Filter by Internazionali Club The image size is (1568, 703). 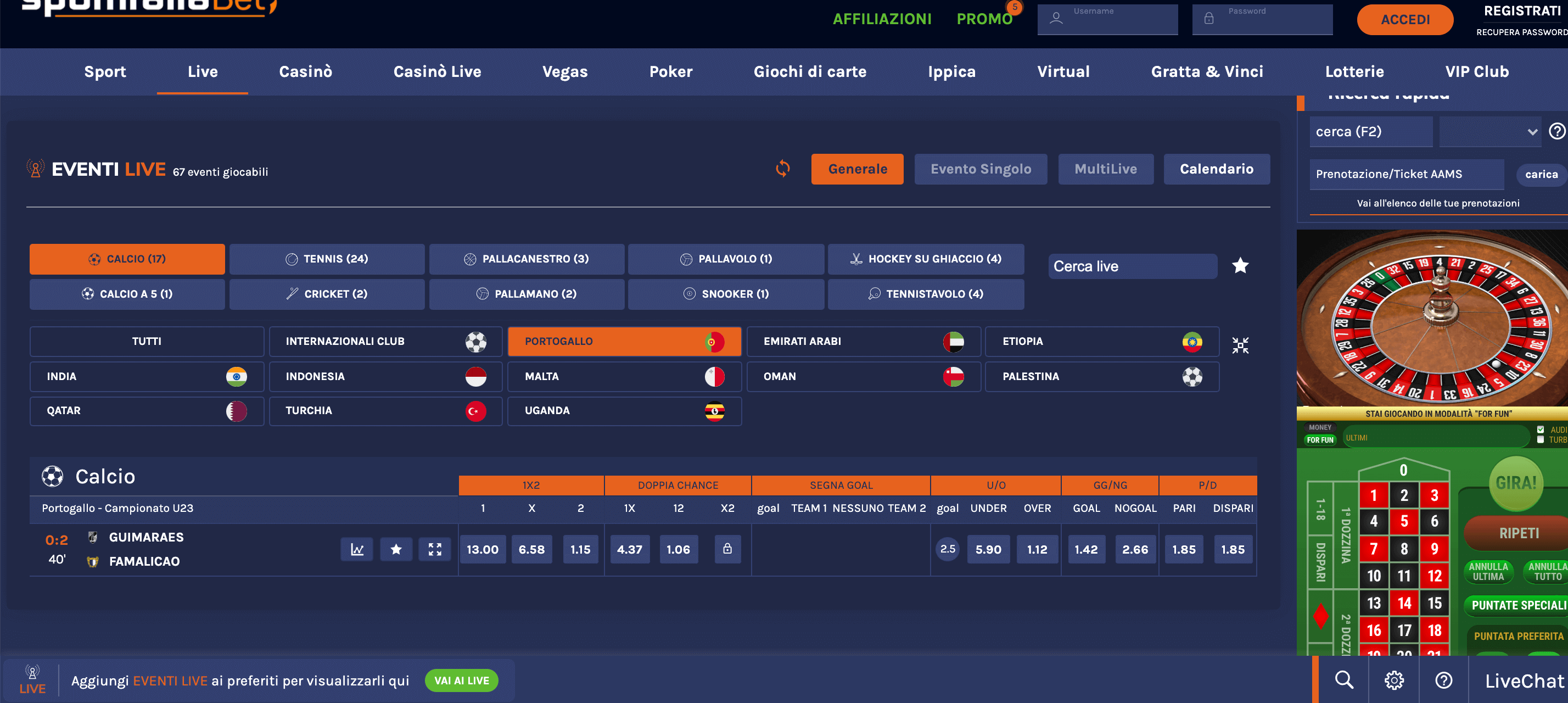click(386, 342)
